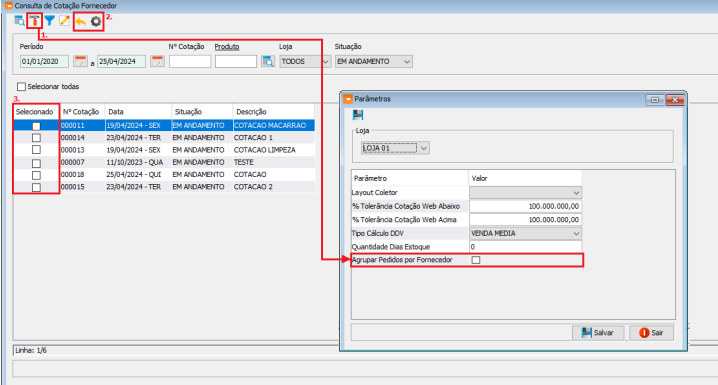
Task: Select the COTACAO MACARRAO row description
Action: 273,125
